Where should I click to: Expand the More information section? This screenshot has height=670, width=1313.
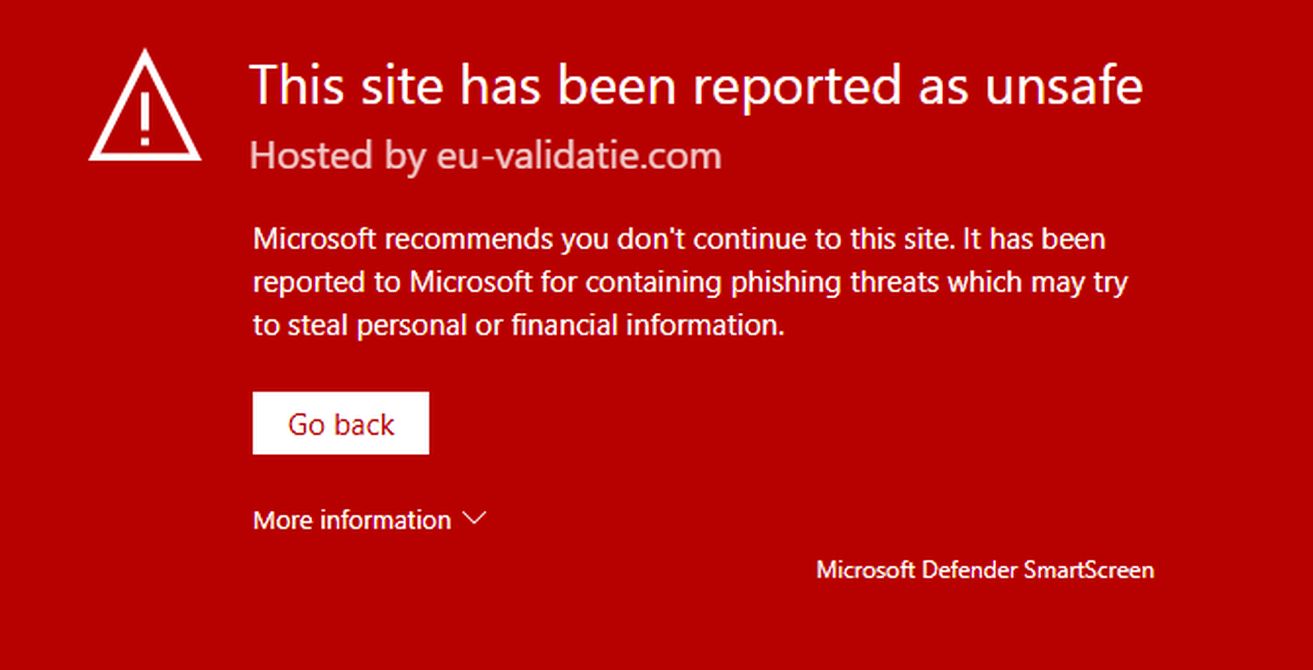click(369, 520)
